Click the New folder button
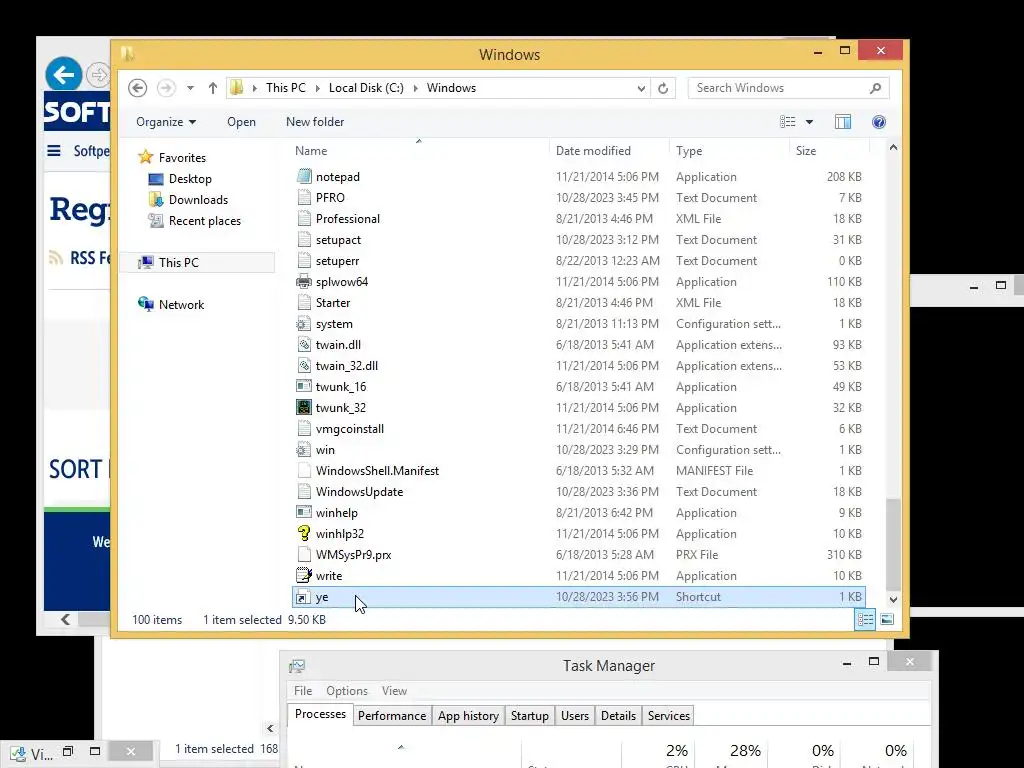Screen dimensions: 1024x768 coord(315,122)
